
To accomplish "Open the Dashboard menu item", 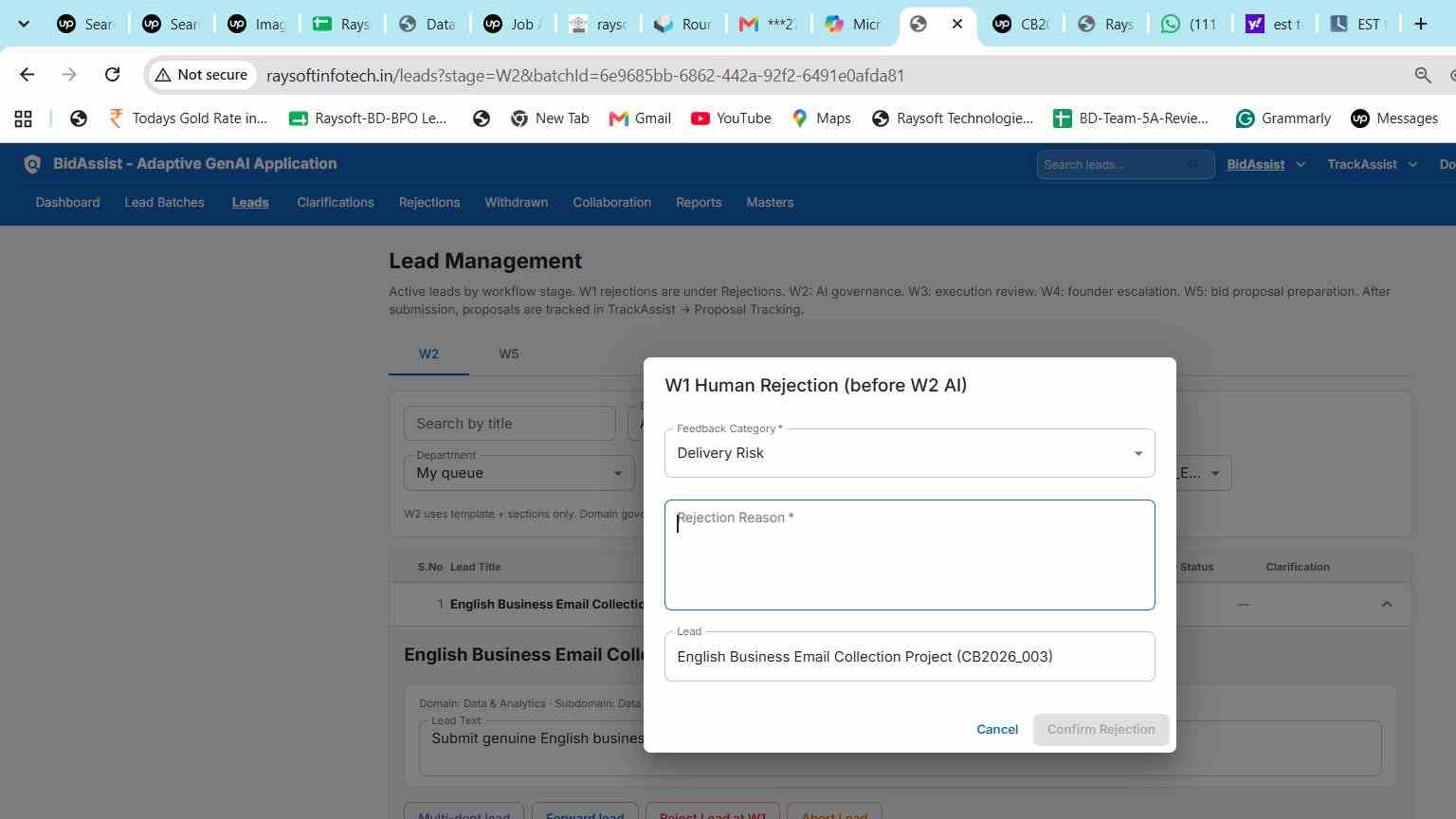I will [67, 202].
